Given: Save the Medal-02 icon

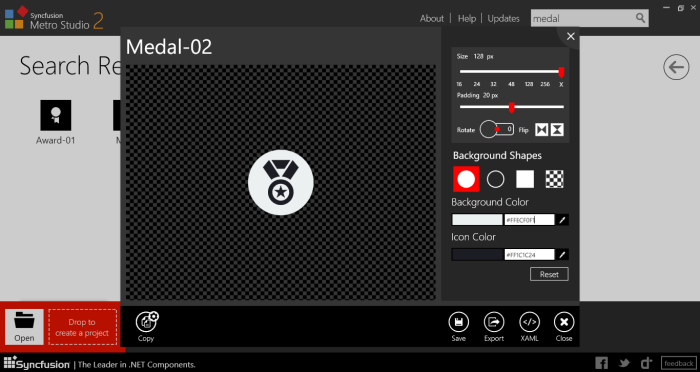Looking at the screenshot, I should tap(458, 322).
